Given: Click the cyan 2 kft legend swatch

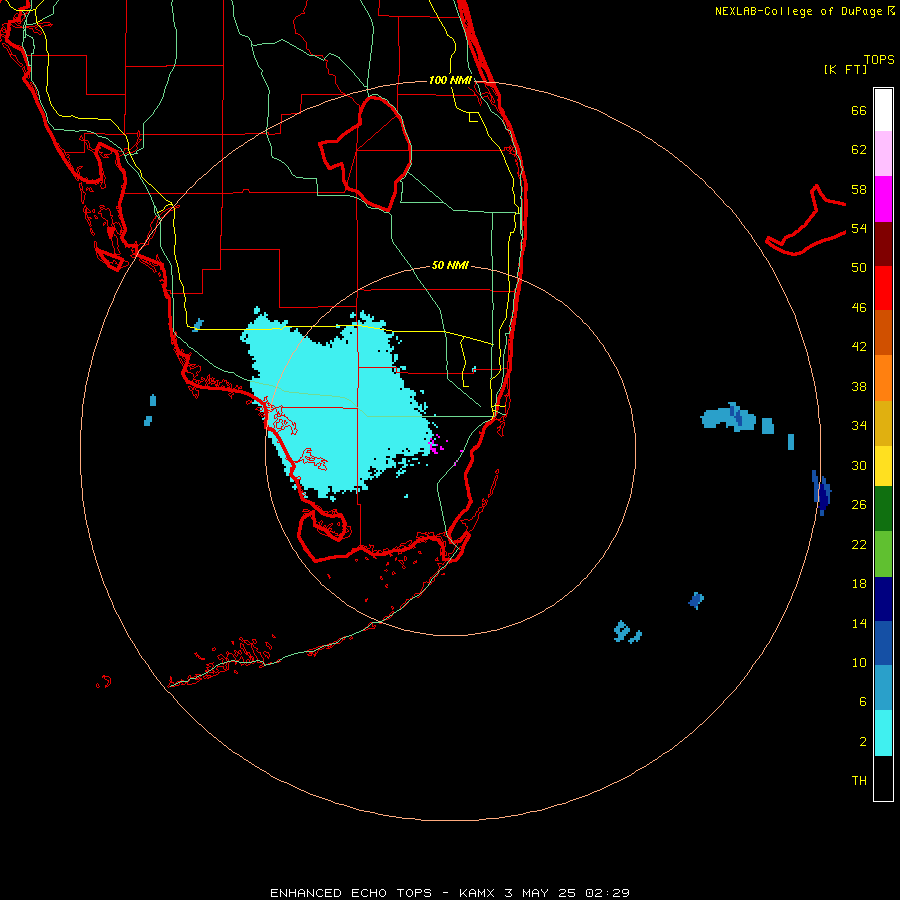Looking at the screenshot, I should (x=883, y=733).
